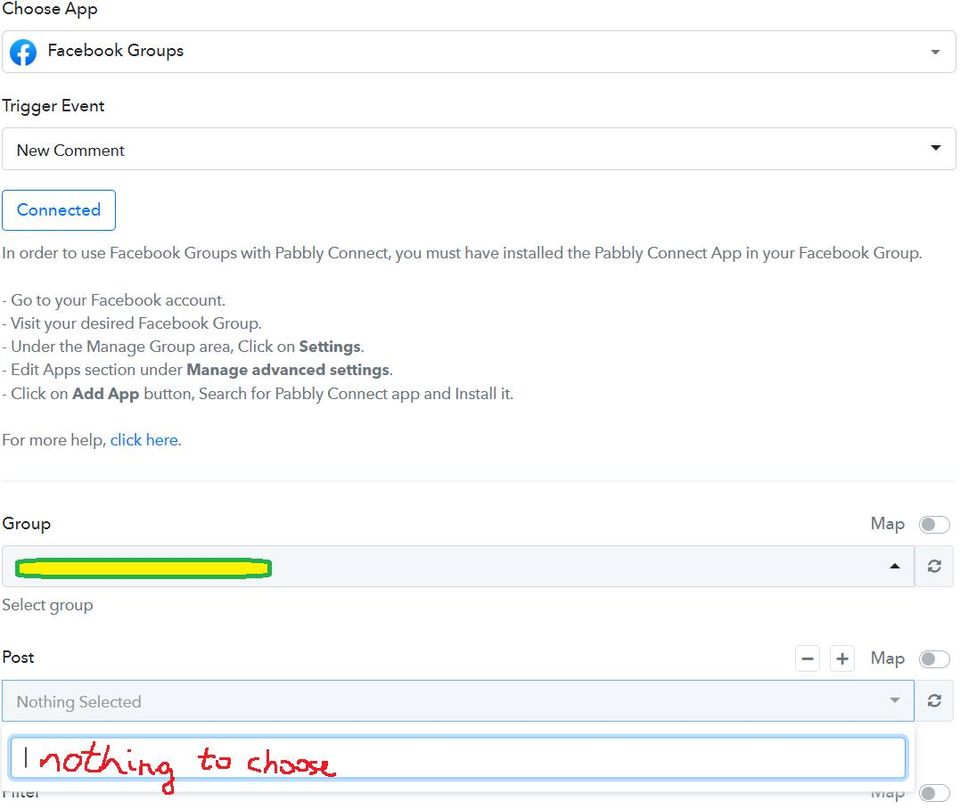The image size is (960, 809).
Task: Open the Trigger Event dropdown showing New Comment
Action: [478, 149]
